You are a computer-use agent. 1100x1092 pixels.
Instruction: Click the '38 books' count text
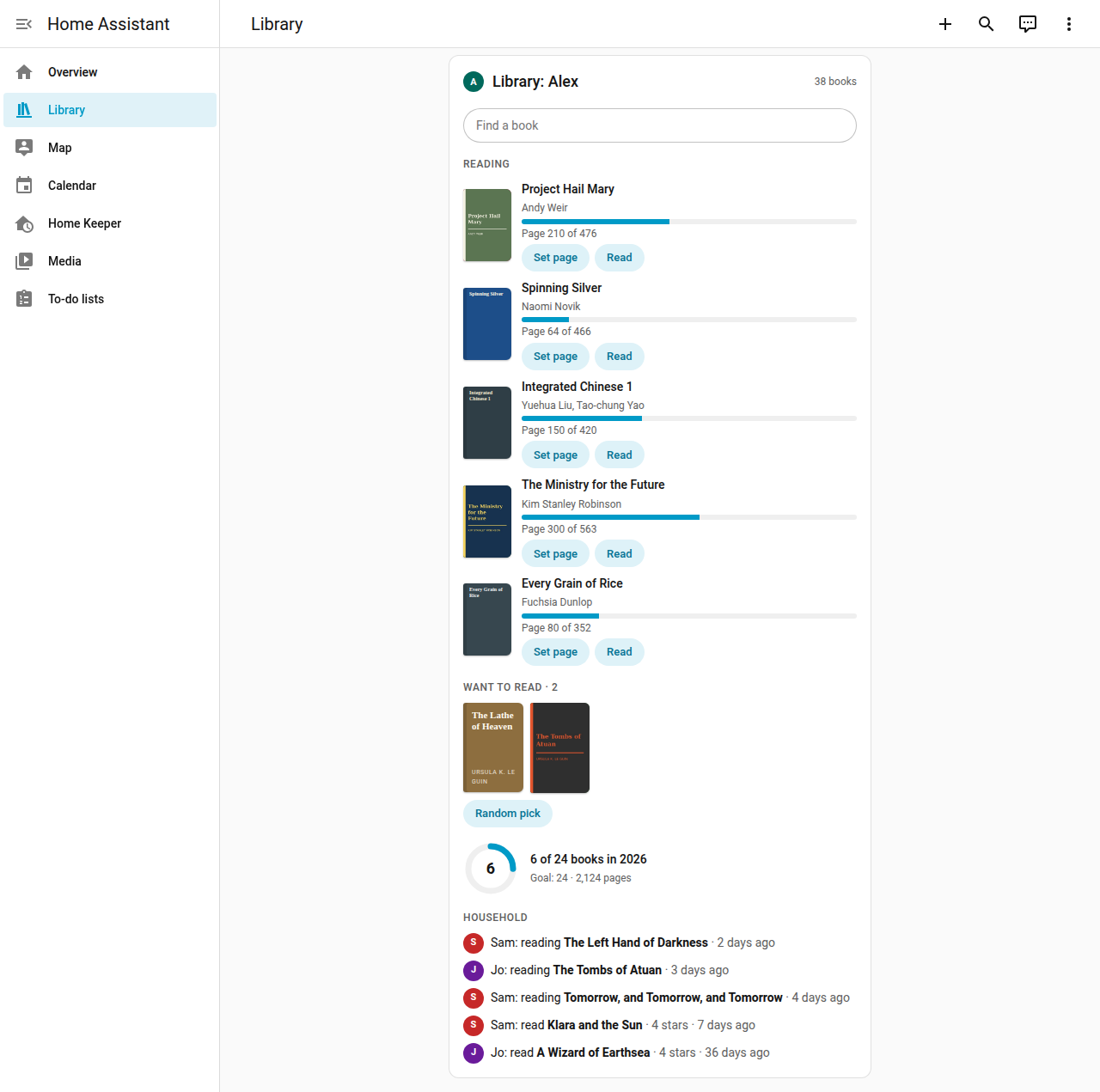click(835, 82)
